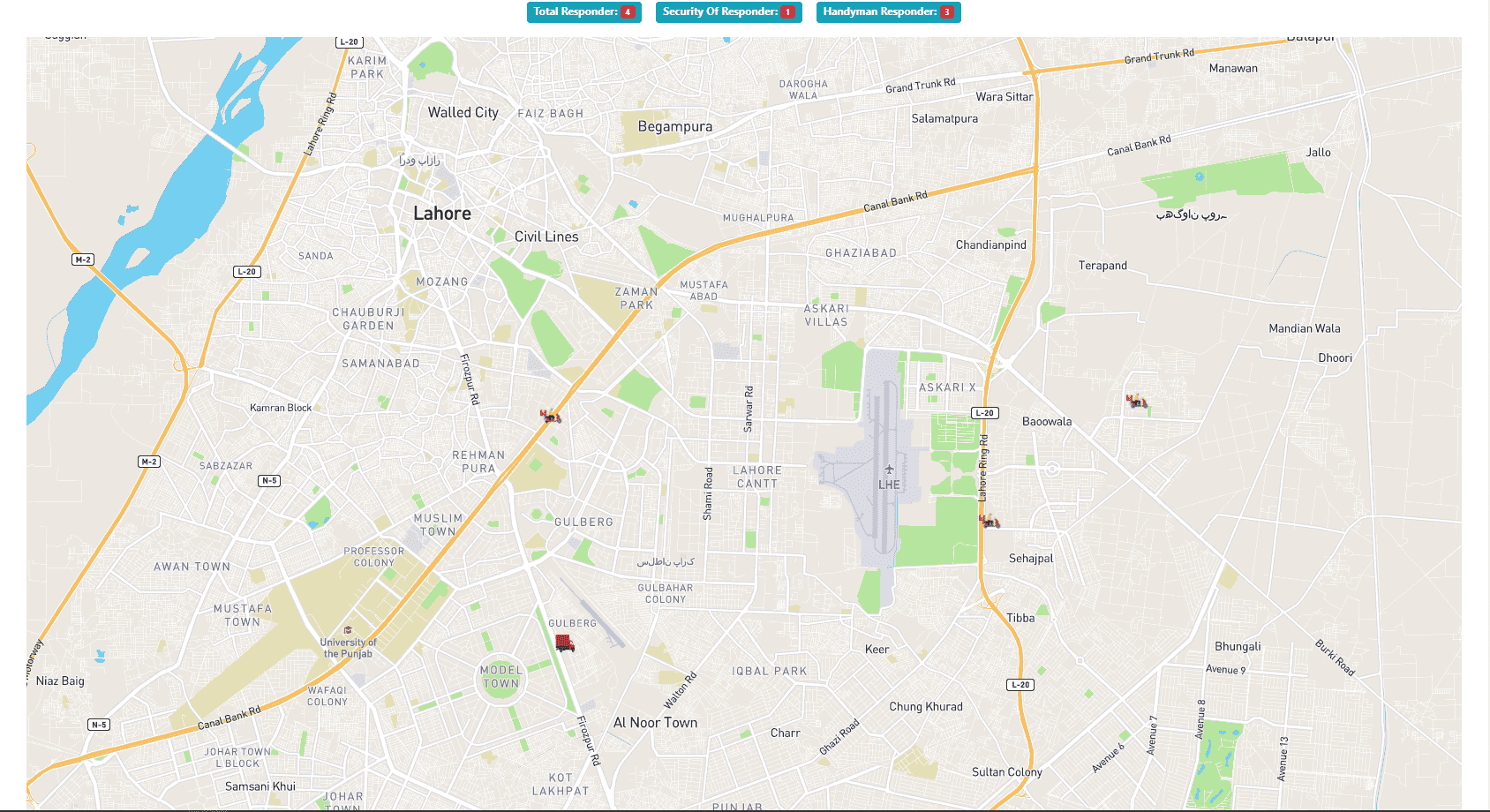The image size is (1490, 812).
Task: Click the Ghaziabad label
Action: (x=861, y=253)
